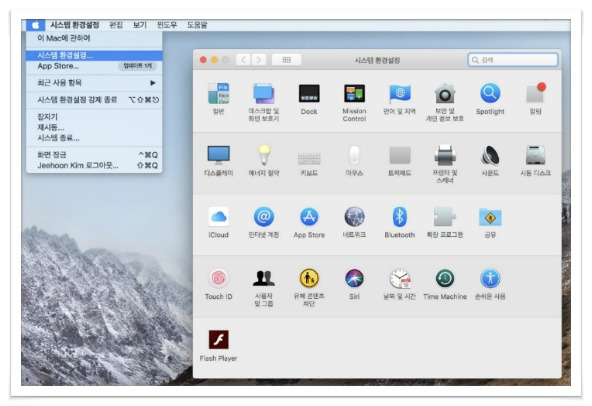Open the View (보기) menu
Screen dimensions: 592x406
coord(139,25)
